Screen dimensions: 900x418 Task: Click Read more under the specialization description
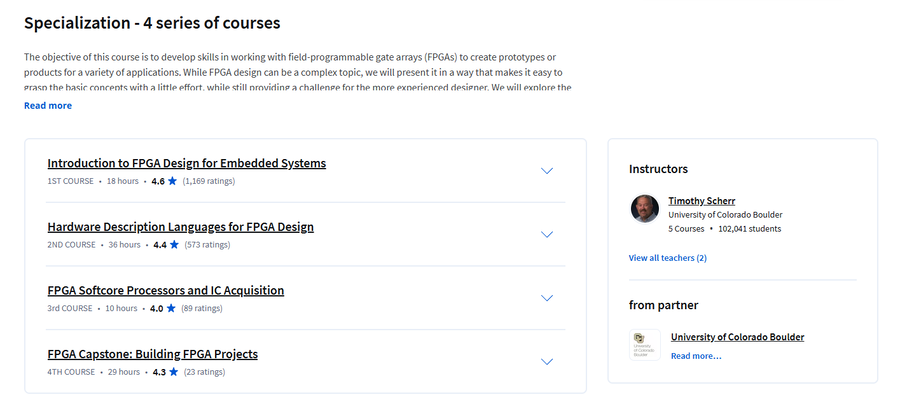(x=48, y=106)
